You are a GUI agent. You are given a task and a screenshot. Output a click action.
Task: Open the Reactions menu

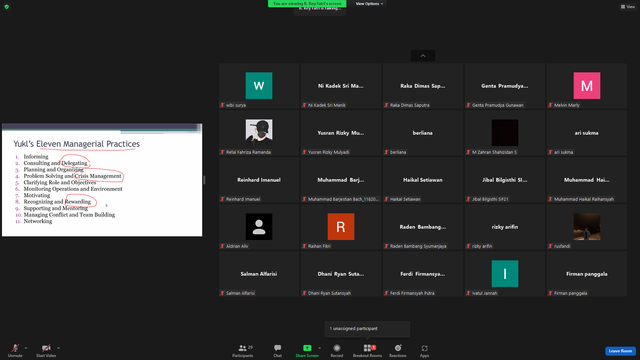pyautogui.click(x=398, y=350)
